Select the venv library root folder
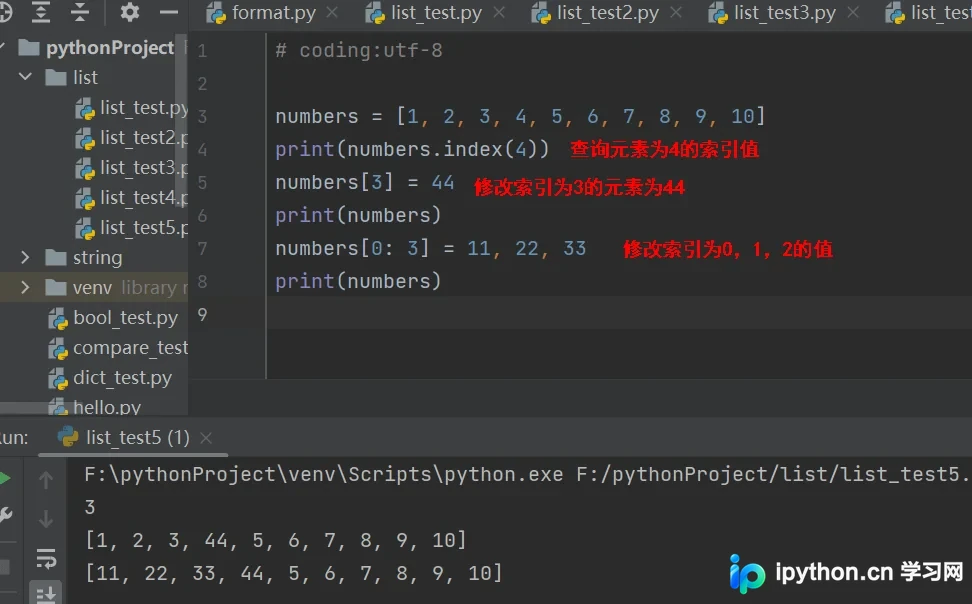972x604 pixels. click(116, 288)
